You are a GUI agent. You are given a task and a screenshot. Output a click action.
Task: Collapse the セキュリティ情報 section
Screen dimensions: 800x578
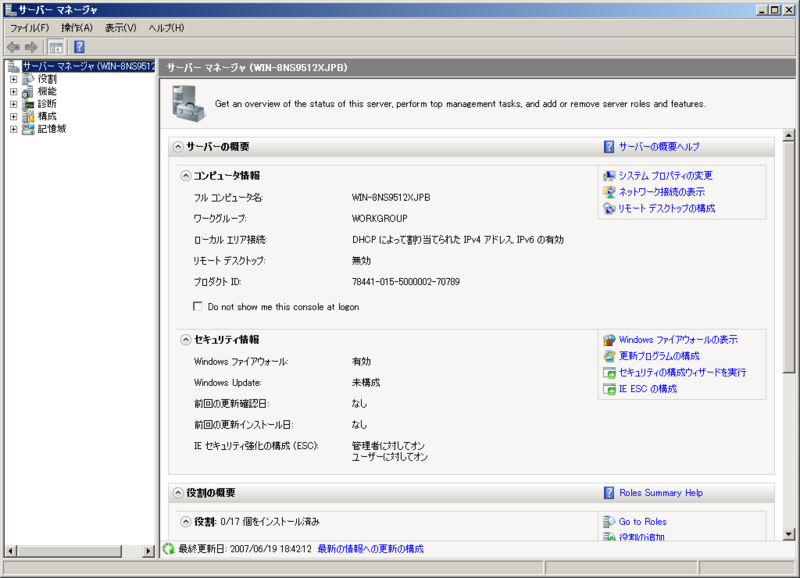pyautogui.click(x=185, y=340)
